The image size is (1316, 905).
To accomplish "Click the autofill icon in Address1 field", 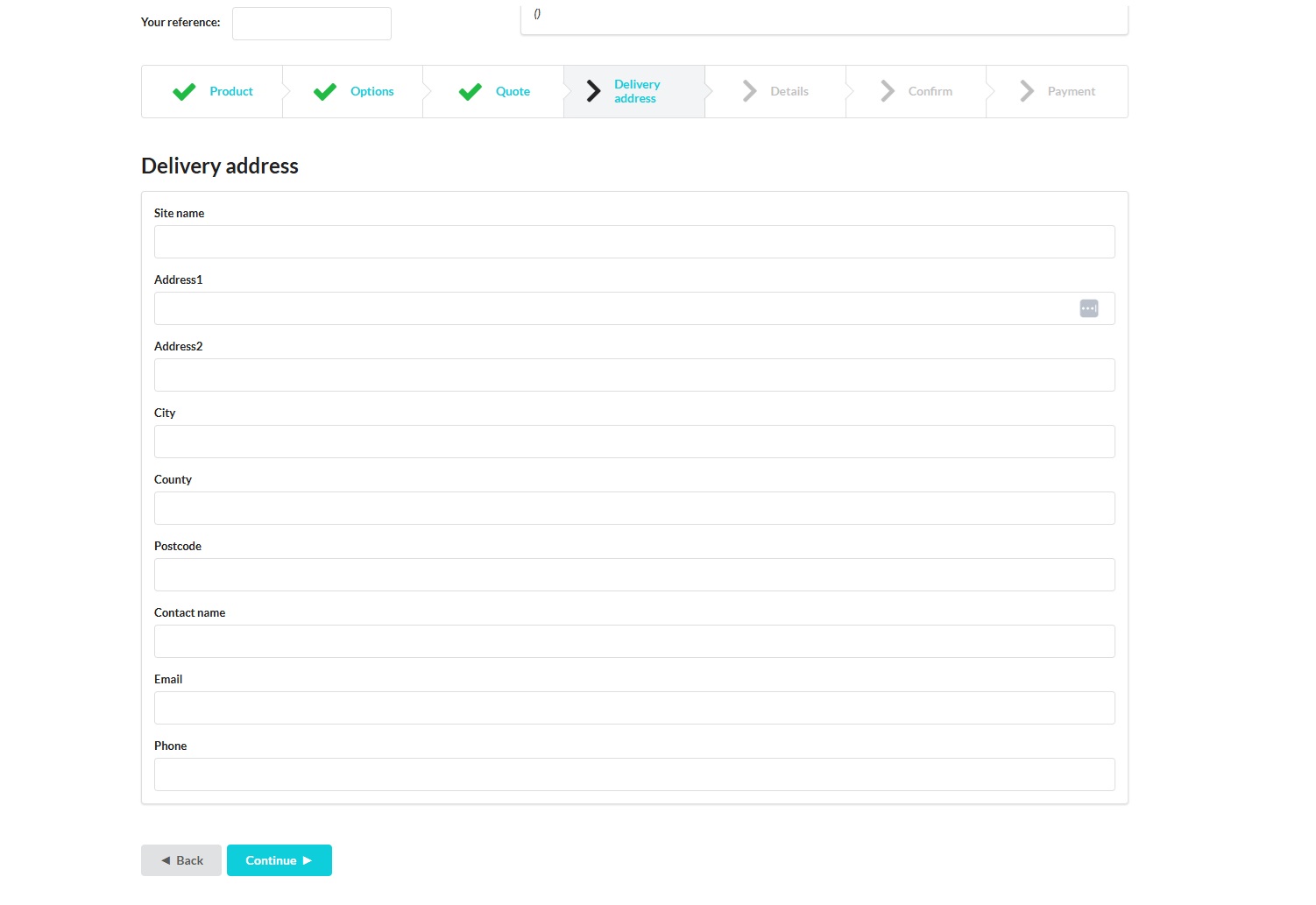I will coord(1089,308).
